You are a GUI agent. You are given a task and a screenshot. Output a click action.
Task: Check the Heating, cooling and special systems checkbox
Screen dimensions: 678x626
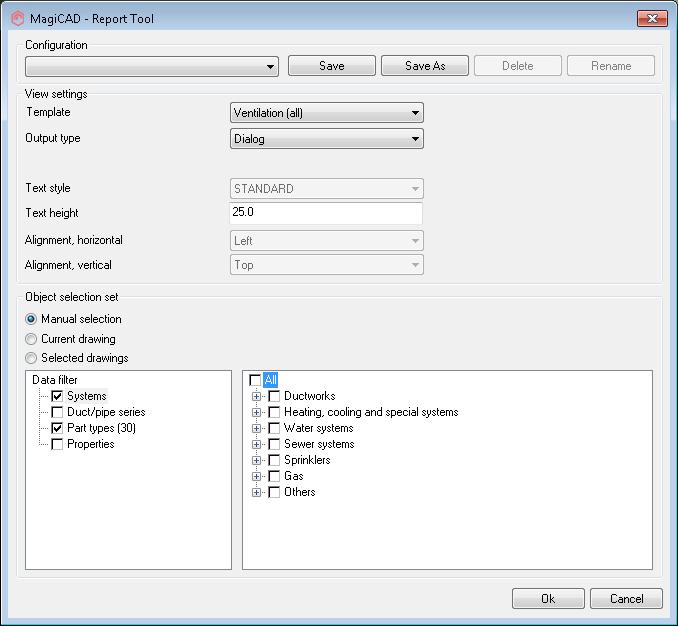click(274, 412)
